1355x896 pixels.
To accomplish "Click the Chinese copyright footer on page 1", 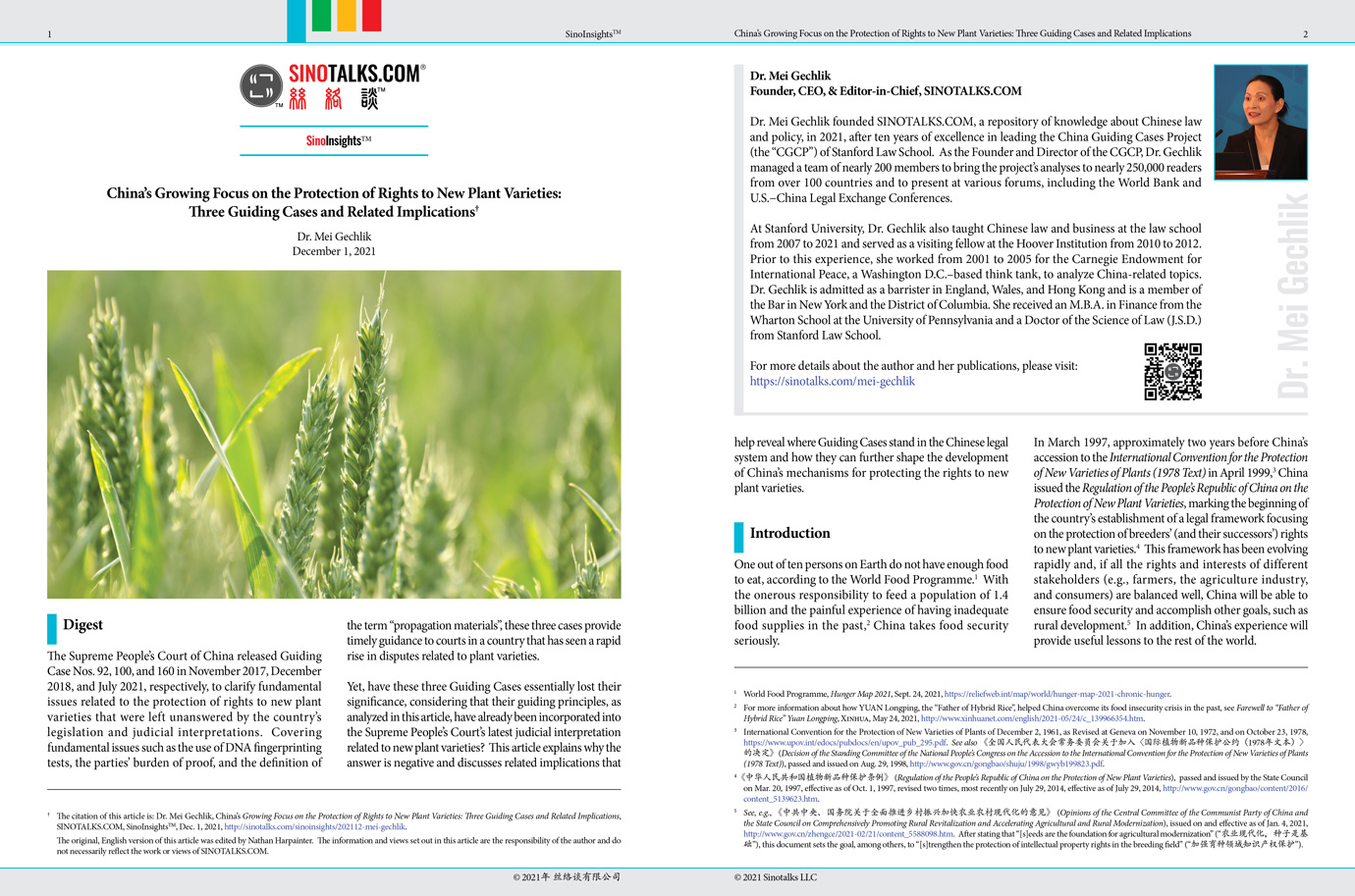I will [567, 877].
